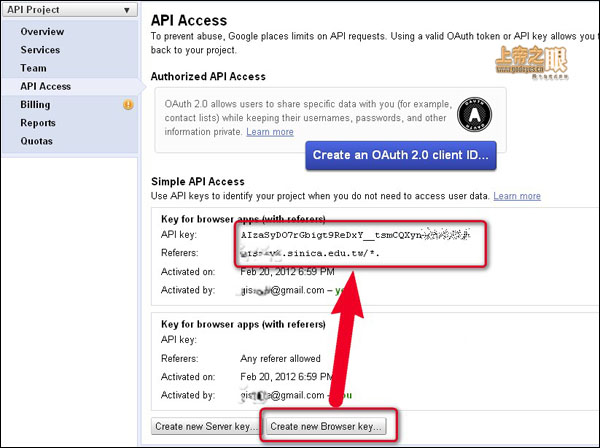Click Create new Browser key button
600x448 pixels.
pyautogui.click(x=326, y=426)
